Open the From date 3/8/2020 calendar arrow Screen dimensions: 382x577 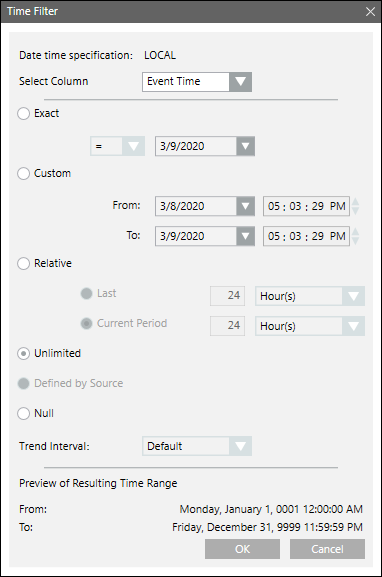pyautogui.click(x=245, y=206)
